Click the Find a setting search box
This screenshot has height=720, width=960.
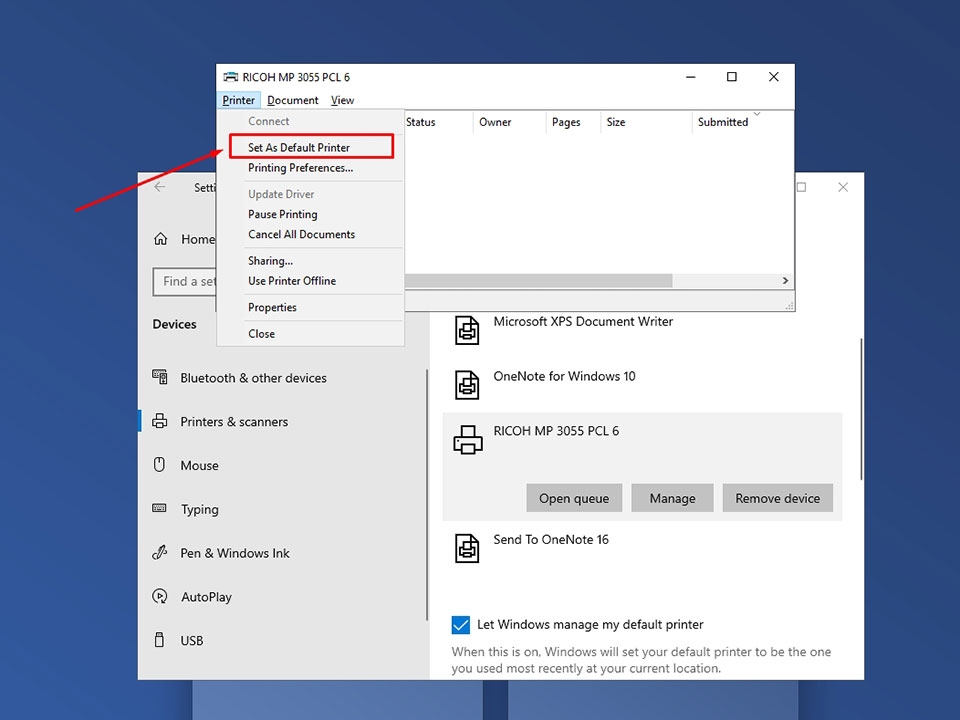185,281
